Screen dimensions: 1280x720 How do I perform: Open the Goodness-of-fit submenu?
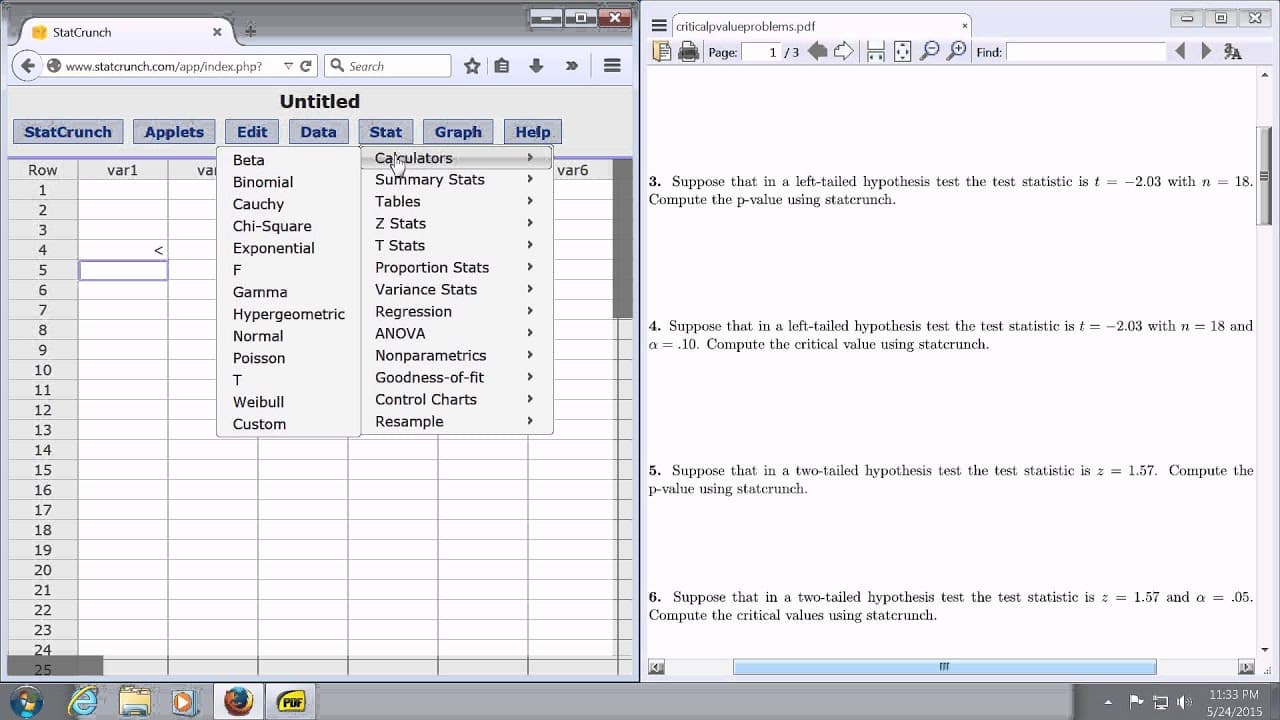[x=455, y=378]
